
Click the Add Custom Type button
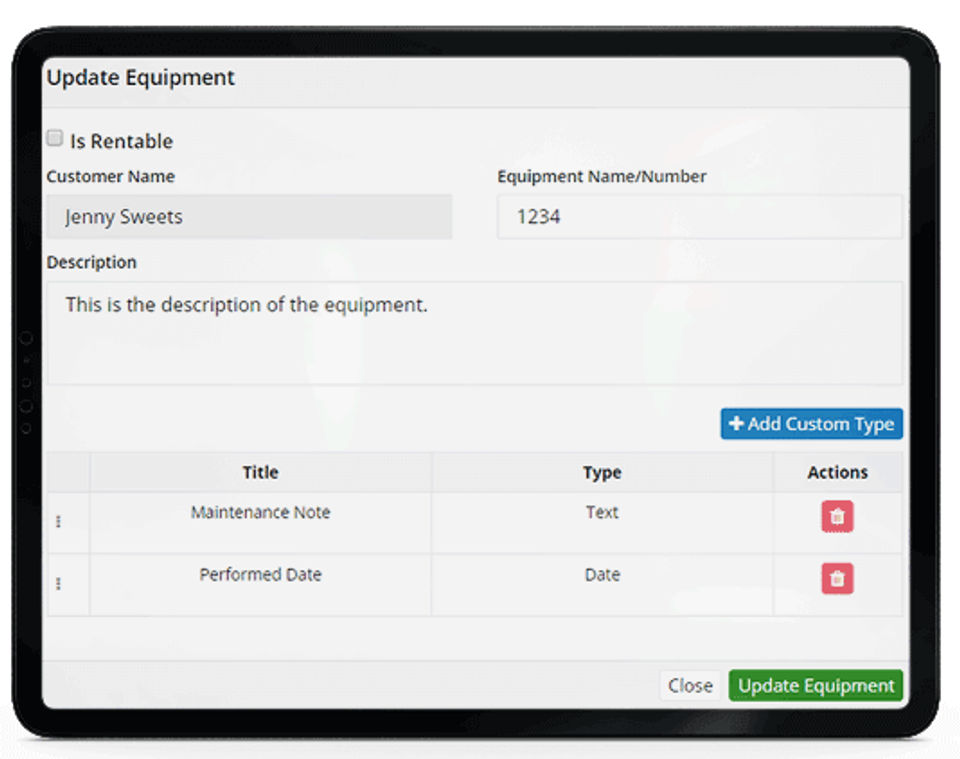pyautogui.click(x=811, y=424)
